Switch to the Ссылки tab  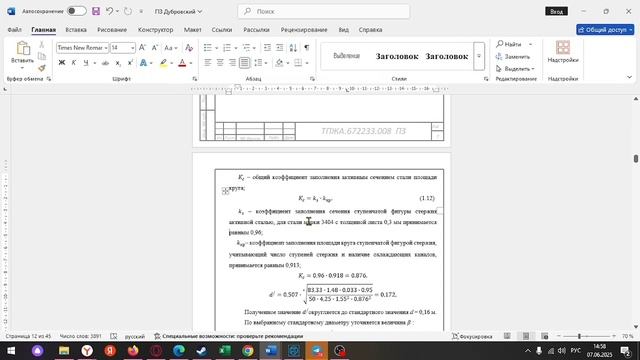pos(222,30)
